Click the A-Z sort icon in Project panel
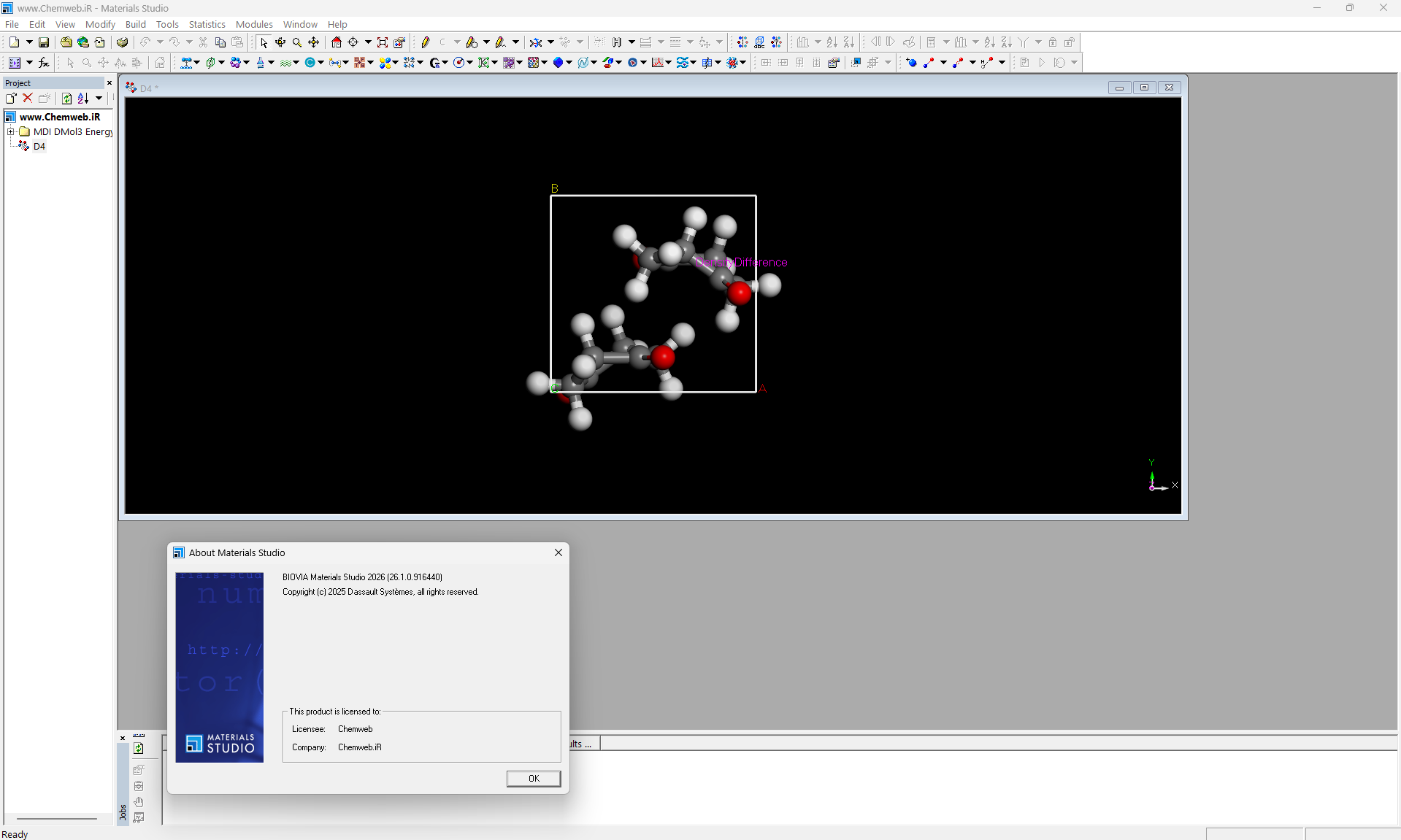 83,98
